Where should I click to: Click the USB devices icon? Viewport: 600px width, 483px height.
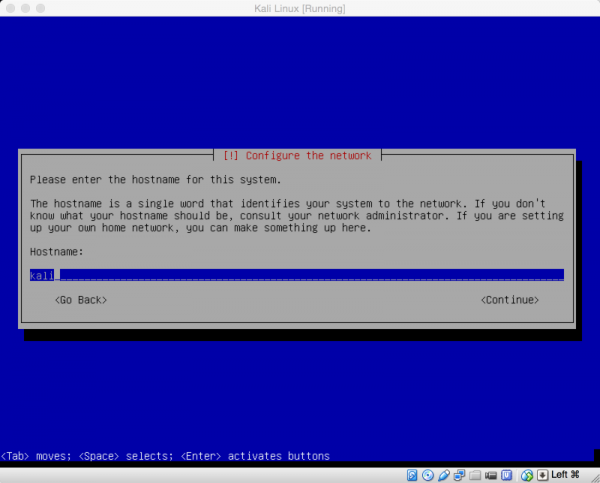[443, 475]
